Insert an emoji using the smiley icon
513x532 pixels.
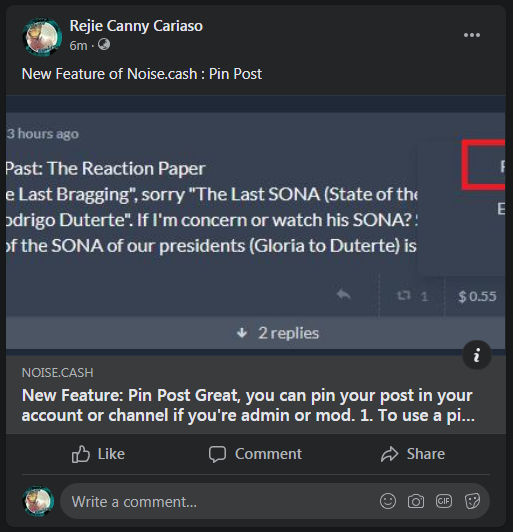tap(388, 501)
